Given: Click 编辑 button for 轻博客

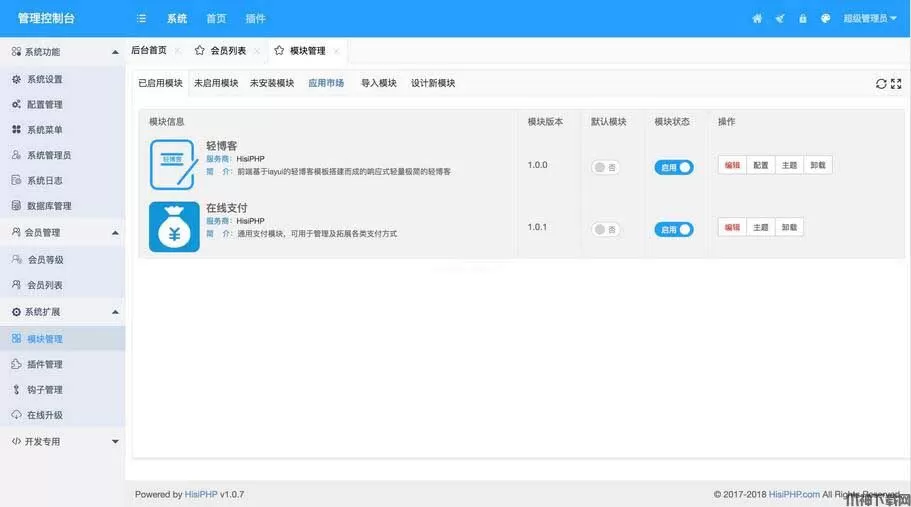Looking at the screenshot, I should [732, 165].
